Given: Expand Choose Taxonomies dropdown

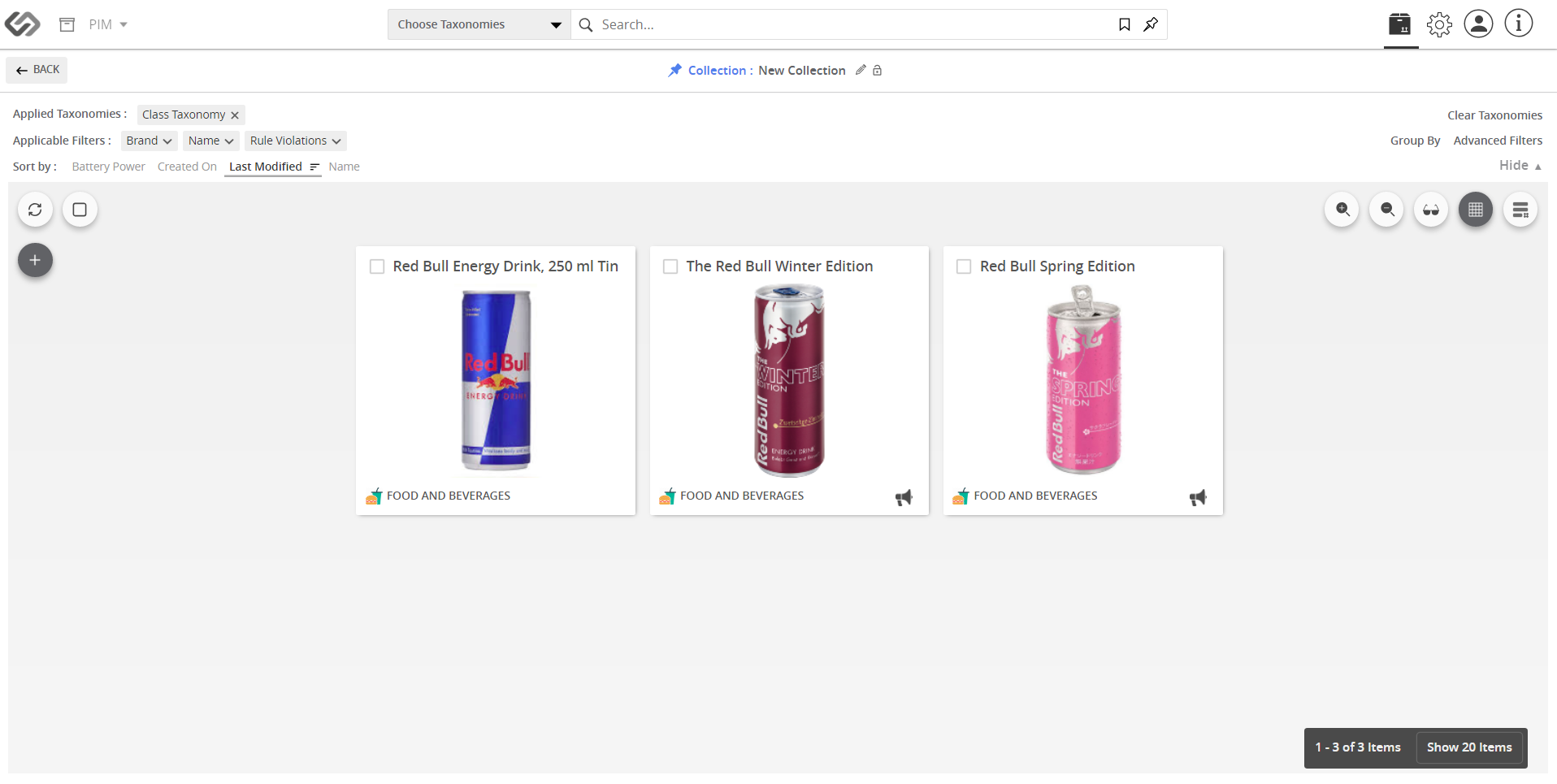Looking at the screenshot, I should 479,24.
